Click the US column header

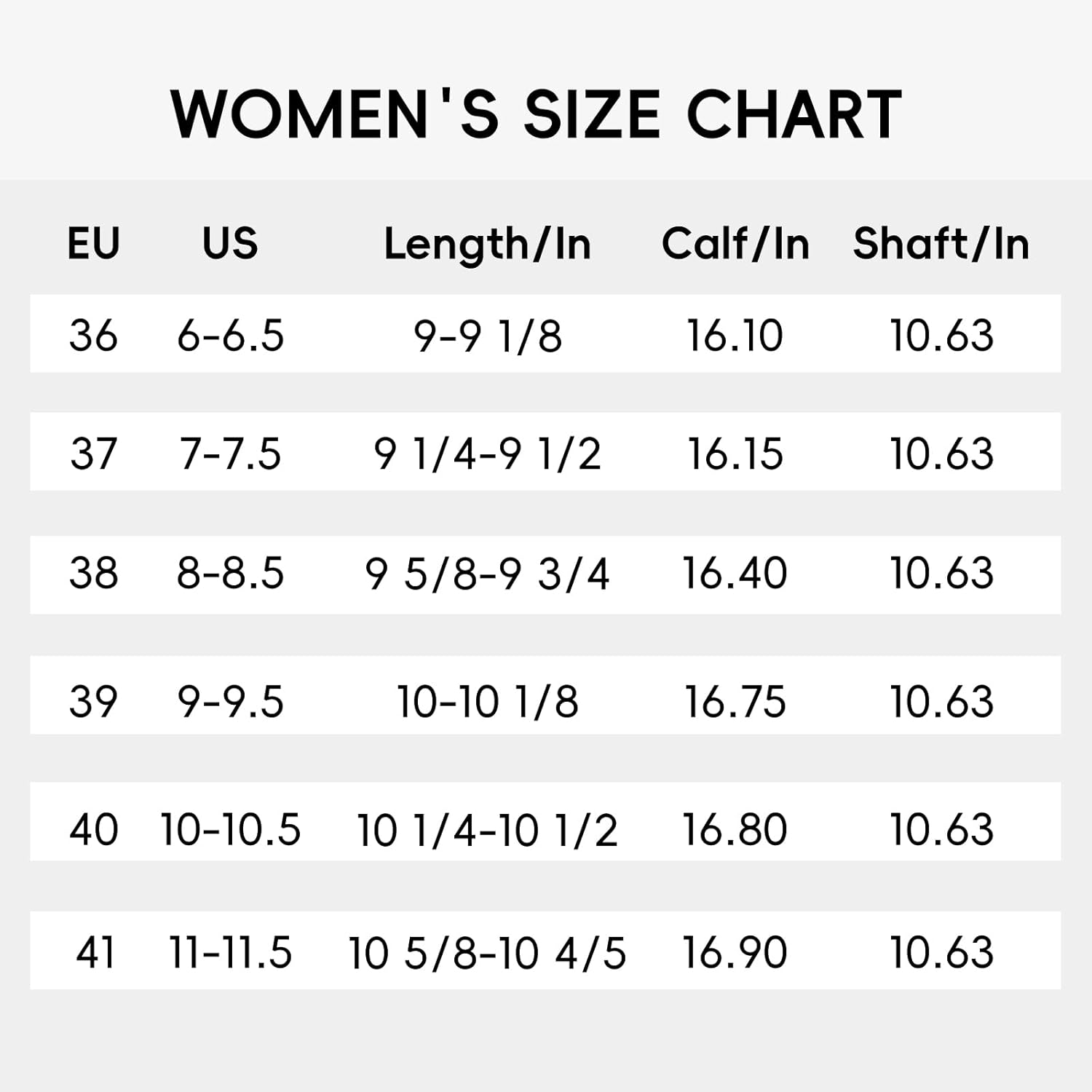pyautogui.click(x=230, y=243)
